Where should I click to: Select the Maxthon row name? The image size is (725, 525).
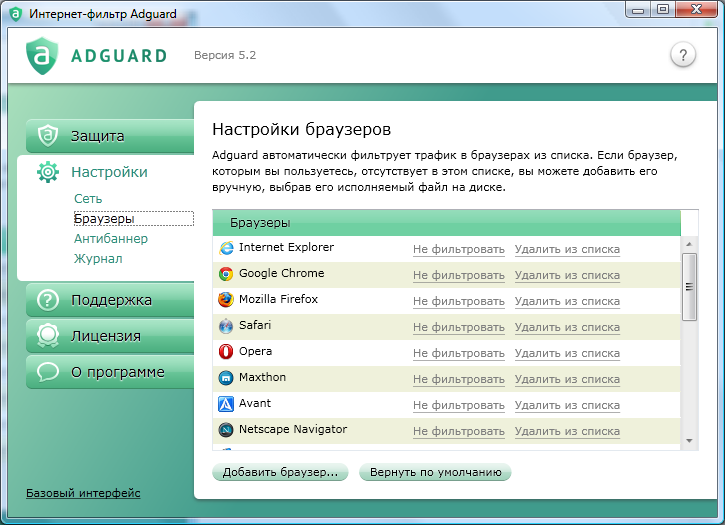262,377
